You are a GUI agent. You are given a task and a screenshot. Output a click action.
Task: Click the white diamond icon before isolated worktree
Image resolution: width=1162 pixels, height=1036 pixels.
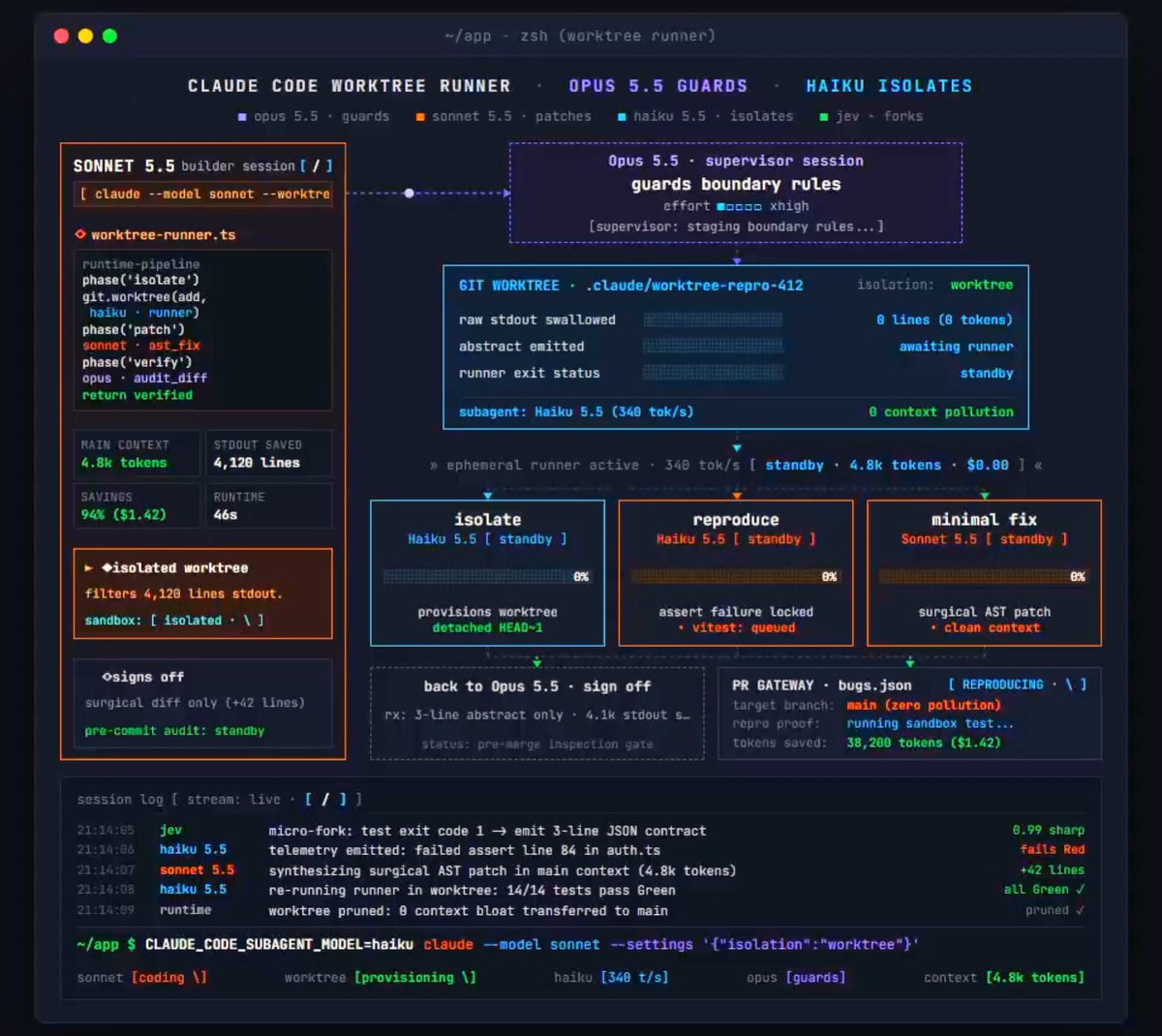(107, 567)
